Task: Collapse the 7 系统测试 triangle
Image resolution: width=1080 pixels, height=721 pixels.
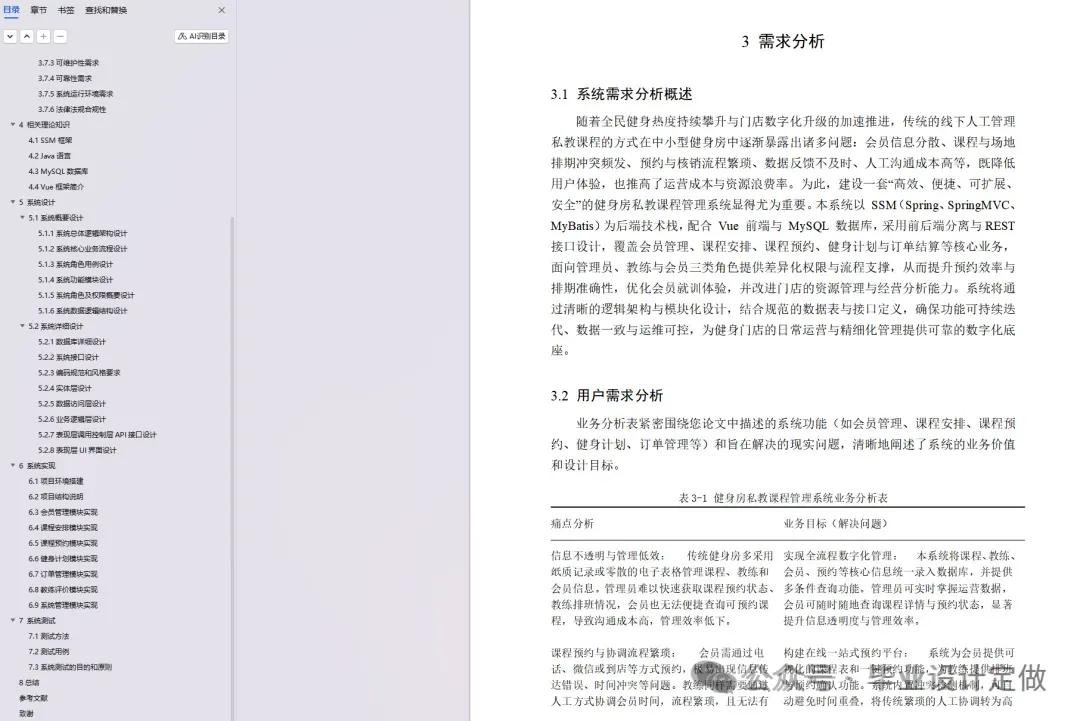Action: tap(12, 620)
